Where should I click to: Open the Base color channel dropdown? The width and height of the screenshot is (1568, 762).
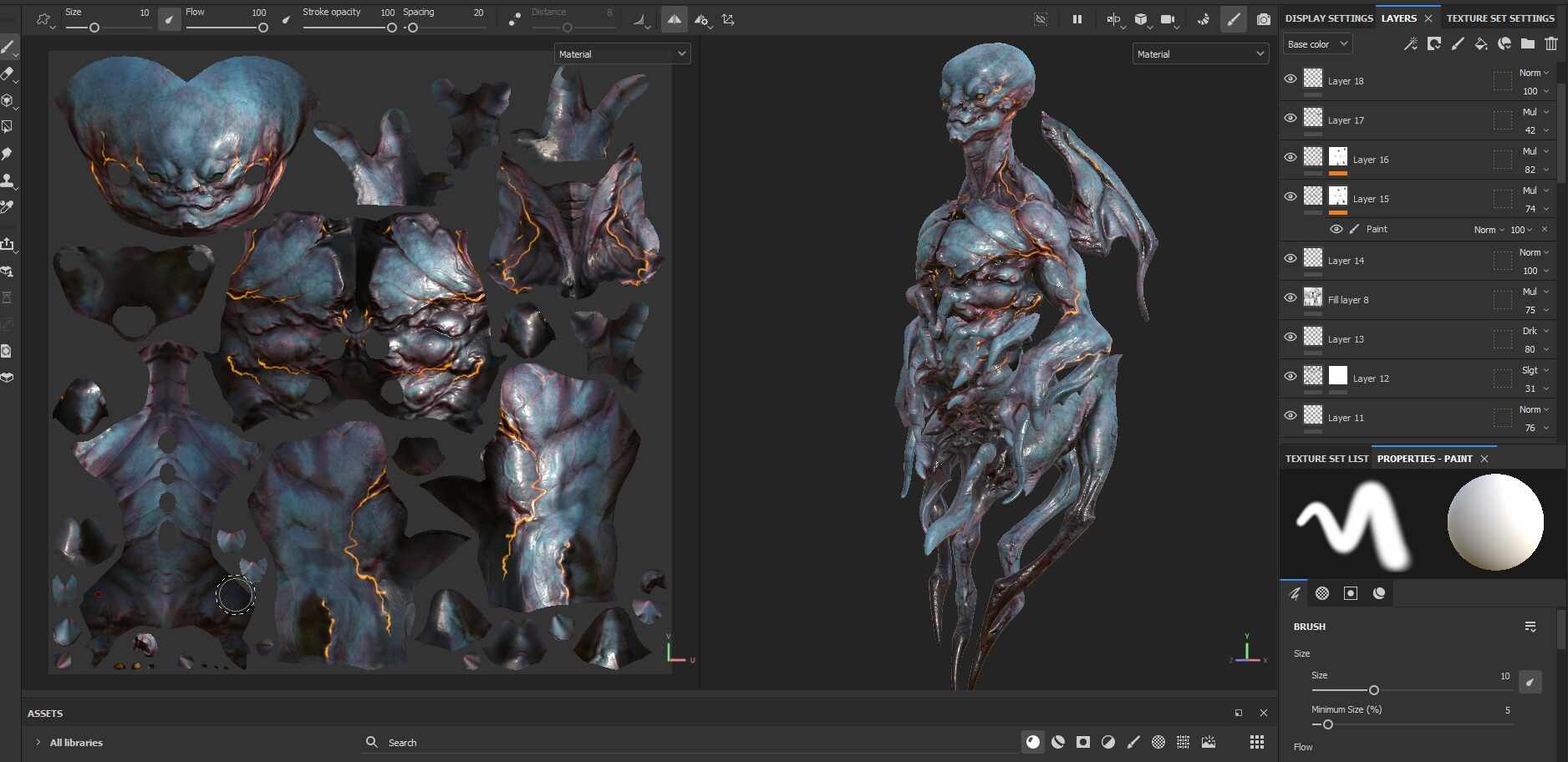coord(1317,43)
